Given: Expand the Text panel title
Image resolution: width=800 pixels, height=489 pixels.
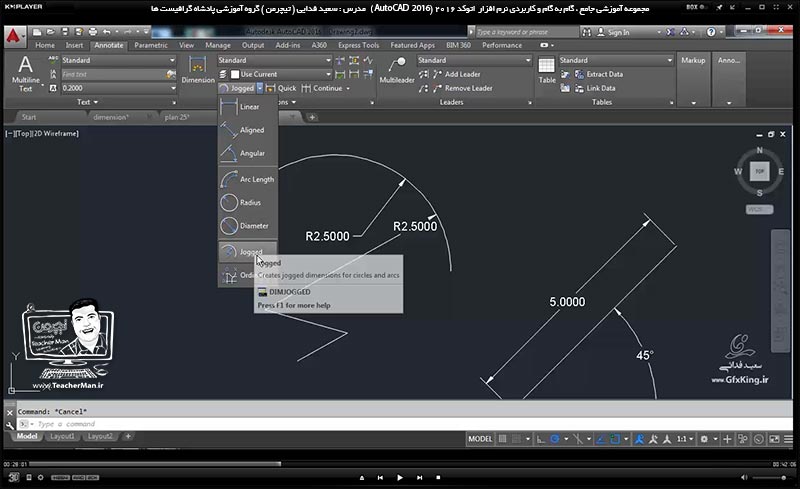Looking at the screenshot, I should 87,102.
